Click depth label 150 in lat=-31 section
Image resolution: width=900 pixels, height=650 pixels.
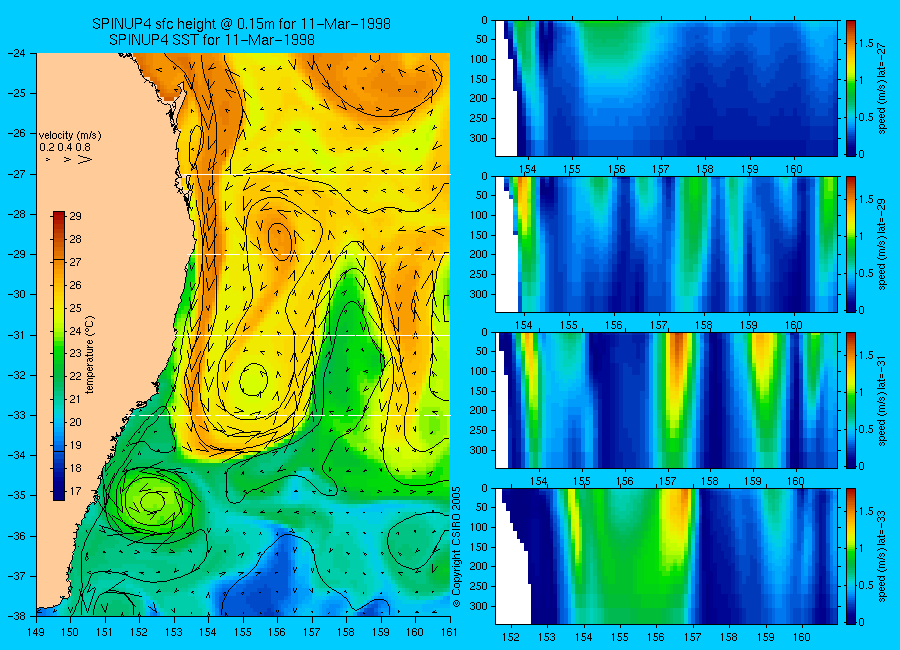tap(480, 391)
